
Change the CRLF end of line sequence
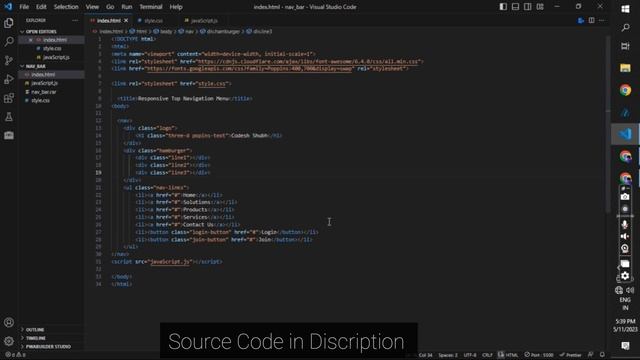coord(487,355)
